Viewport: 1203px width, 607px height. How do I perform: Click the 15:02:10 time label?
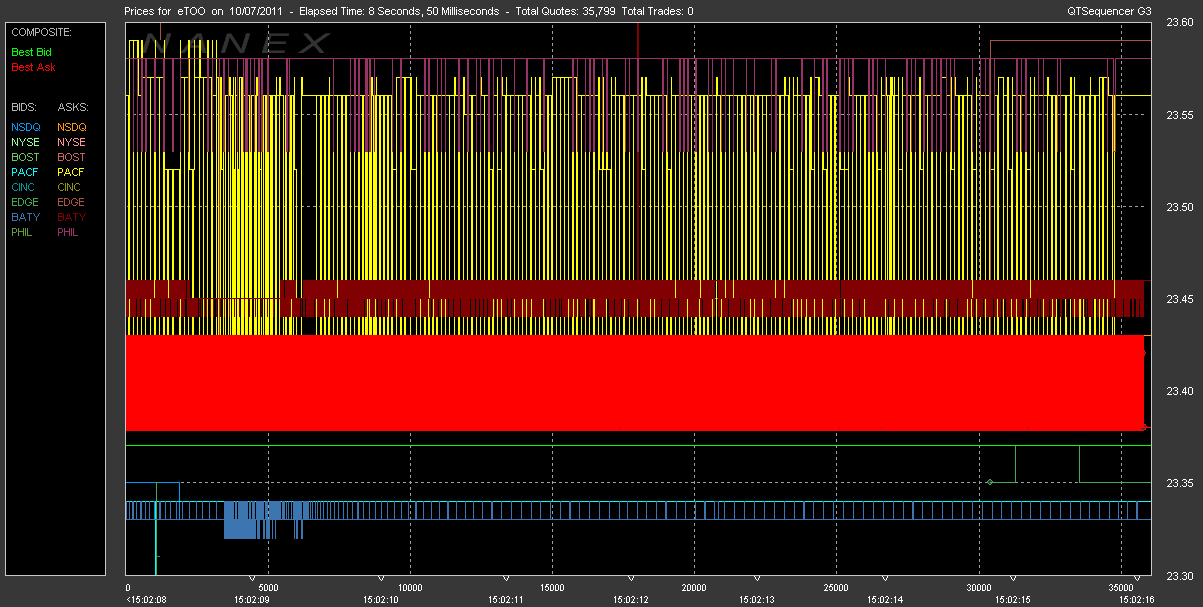coord(380,600)
